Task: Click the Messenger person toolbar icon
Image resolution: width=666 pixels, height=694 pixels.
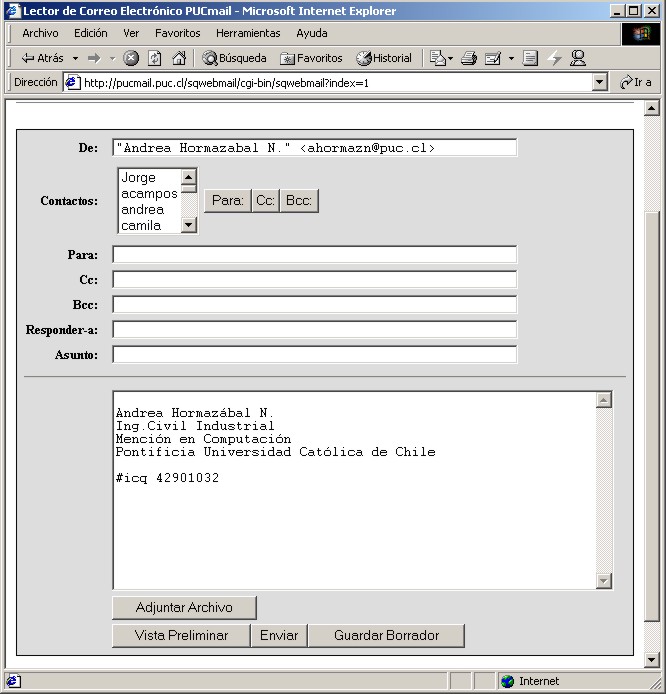Action: (x=578, y=58)
